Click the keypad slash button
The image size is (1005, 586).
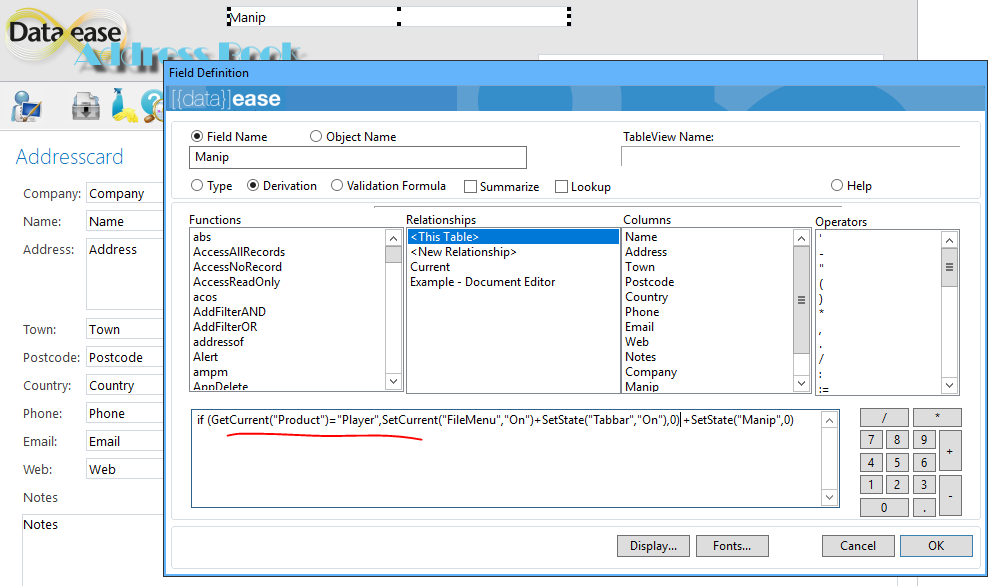(884, 417)
